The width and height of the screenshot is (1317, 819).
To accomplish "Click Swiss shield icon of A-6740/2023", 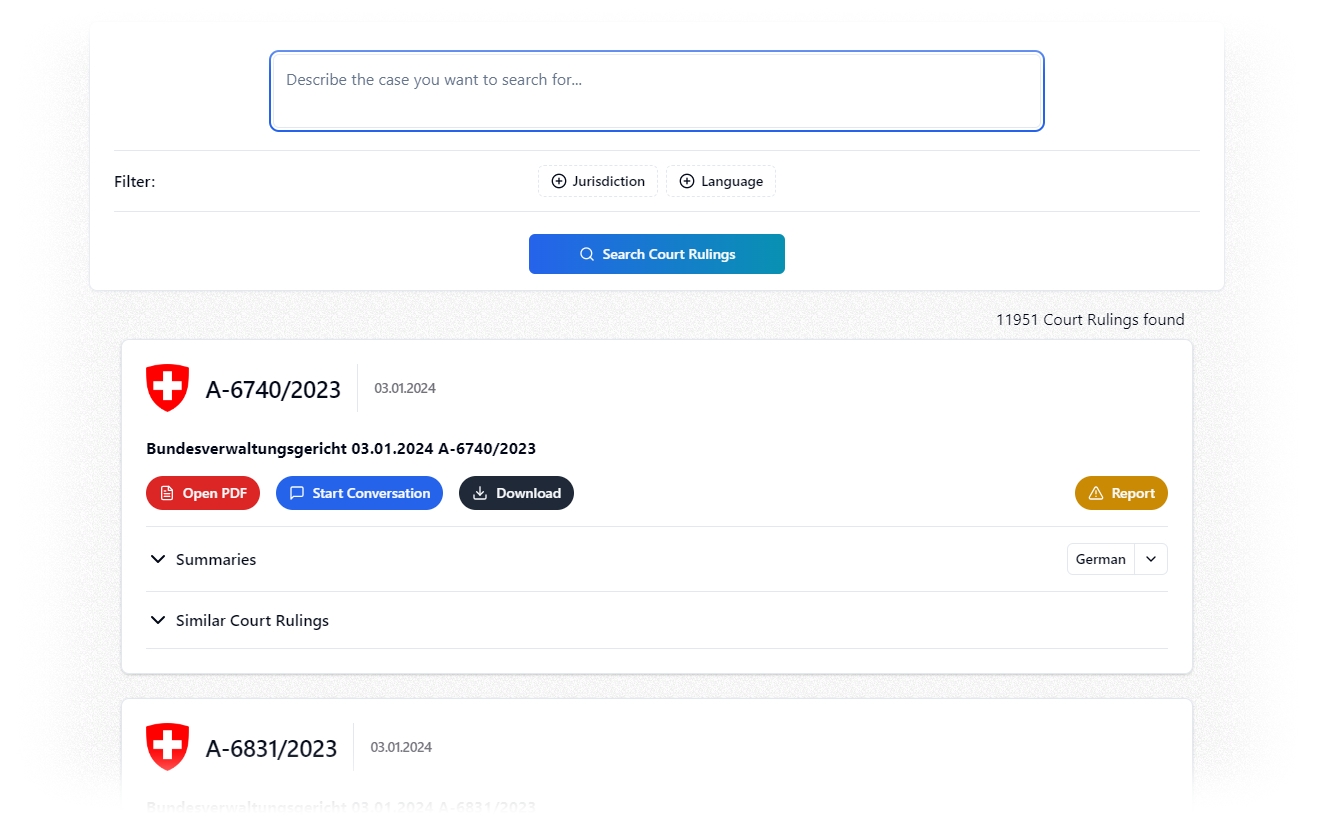I will tap(167, 388).
